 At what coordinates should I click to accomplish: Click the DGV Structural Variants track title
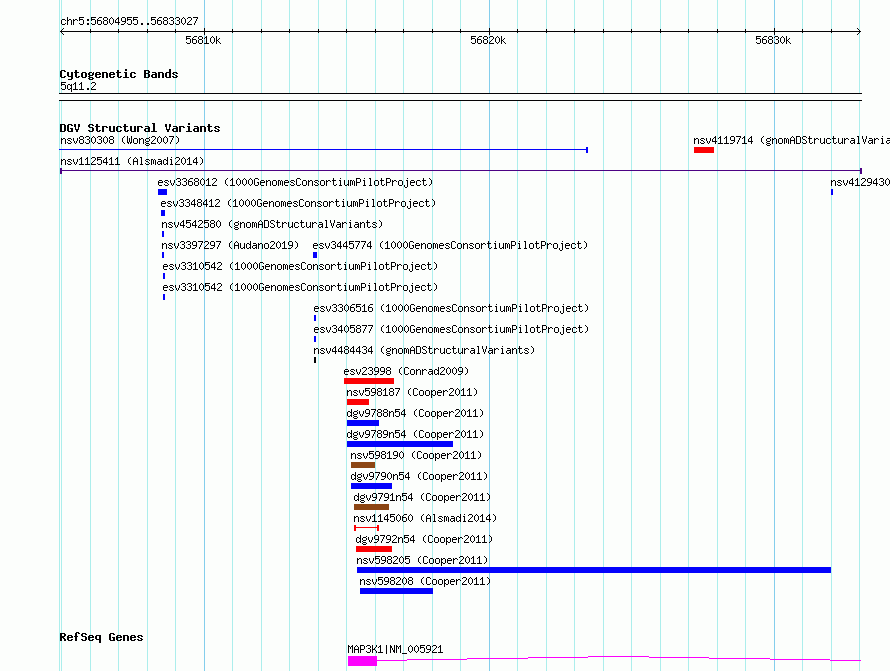(x=140, y=128)
